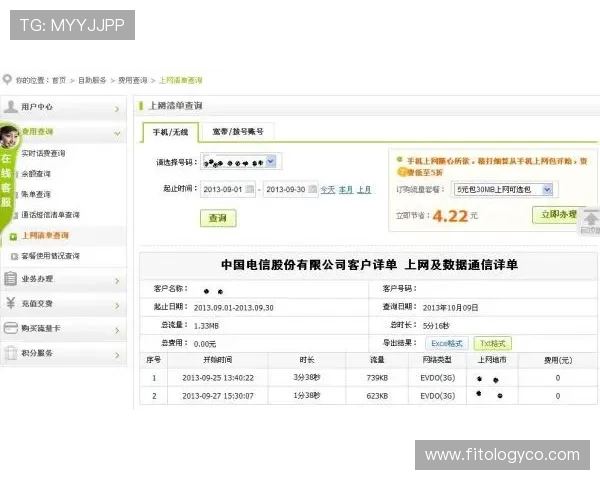The width and height of the screenshot is (600, 480).
Task: Click the 充值交费 yen icon
Action: tap(10, 303)
